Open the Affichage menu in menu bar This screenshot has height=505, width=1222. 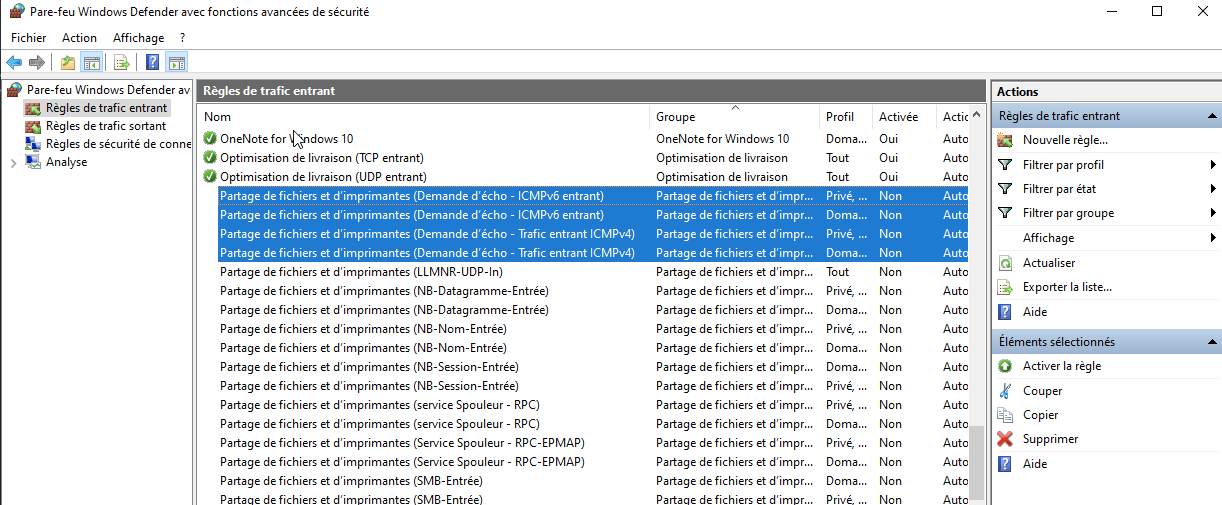click(x=138, y=38)
